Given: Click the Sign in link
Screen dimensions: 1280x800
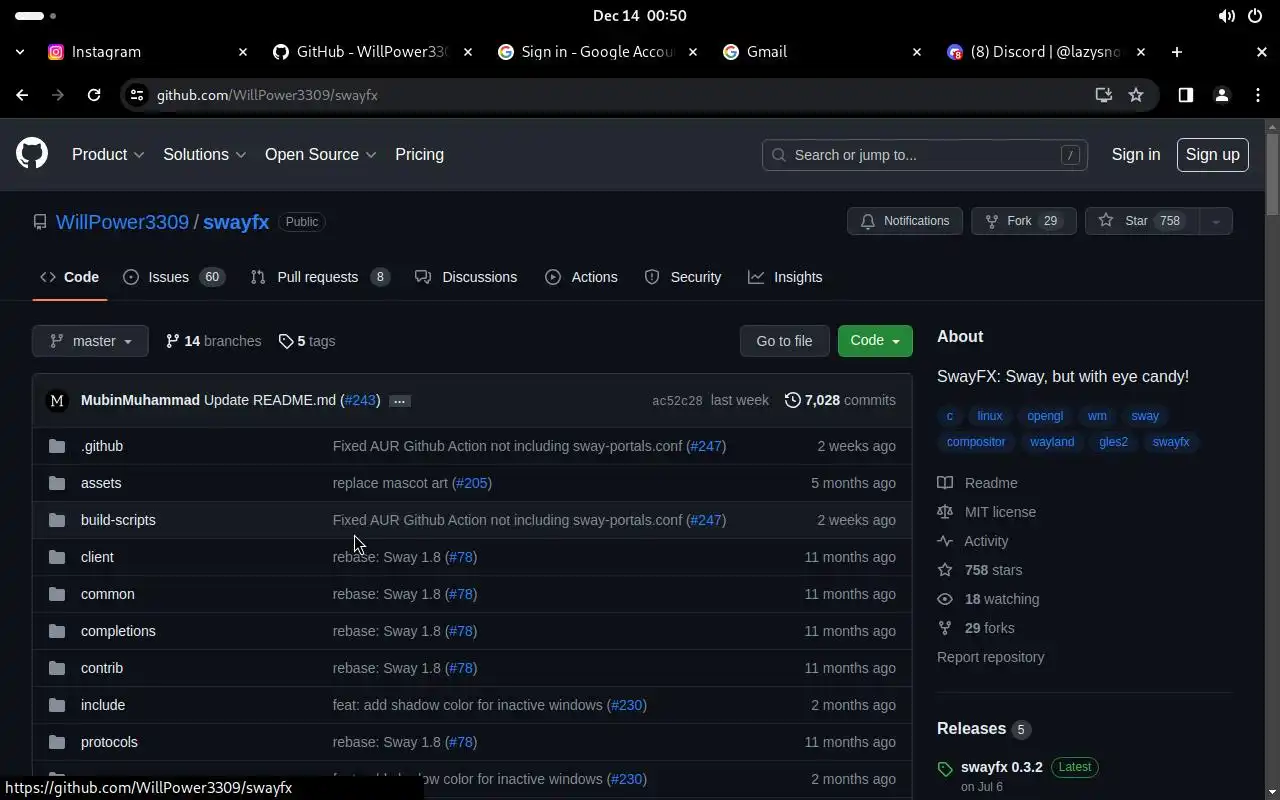Looking at the screenshot, I should pyautogui.click(x=1136, y=155).
